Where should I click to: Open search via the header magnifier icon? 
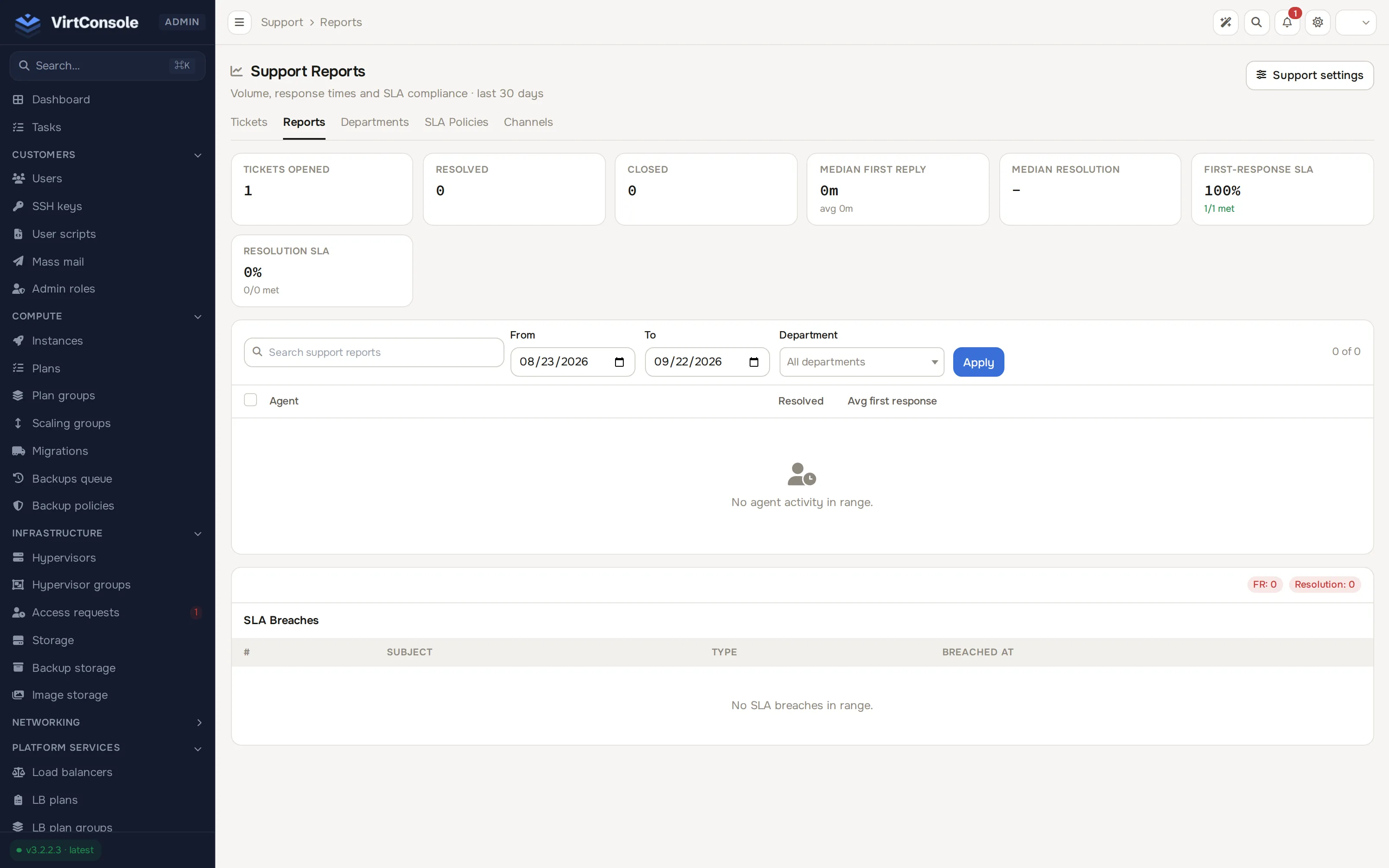(x=1257, y=23)
